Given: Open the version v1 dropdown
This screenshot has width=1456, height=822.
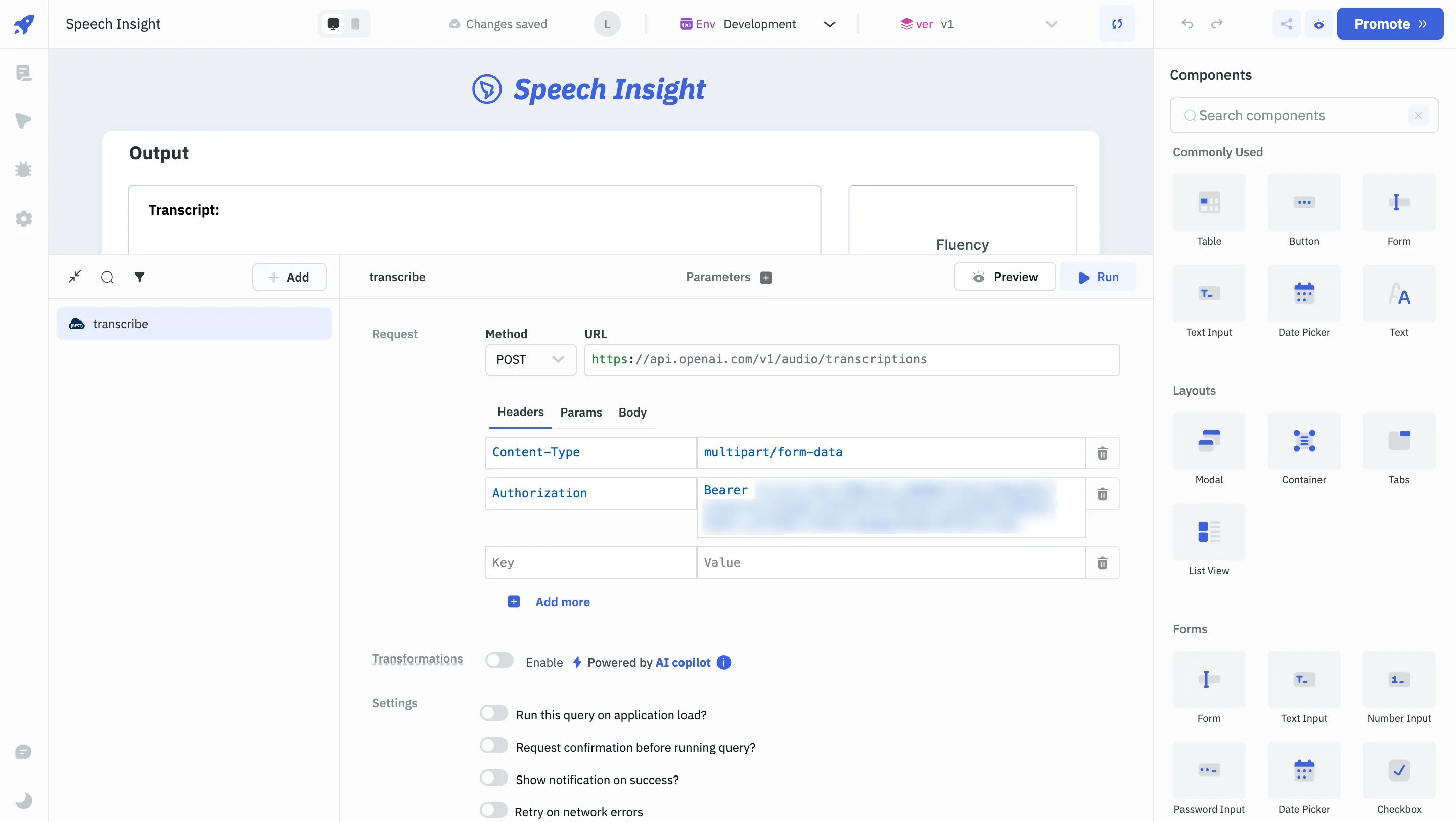Looking at the screenshot, I should tap(1051, 24).
